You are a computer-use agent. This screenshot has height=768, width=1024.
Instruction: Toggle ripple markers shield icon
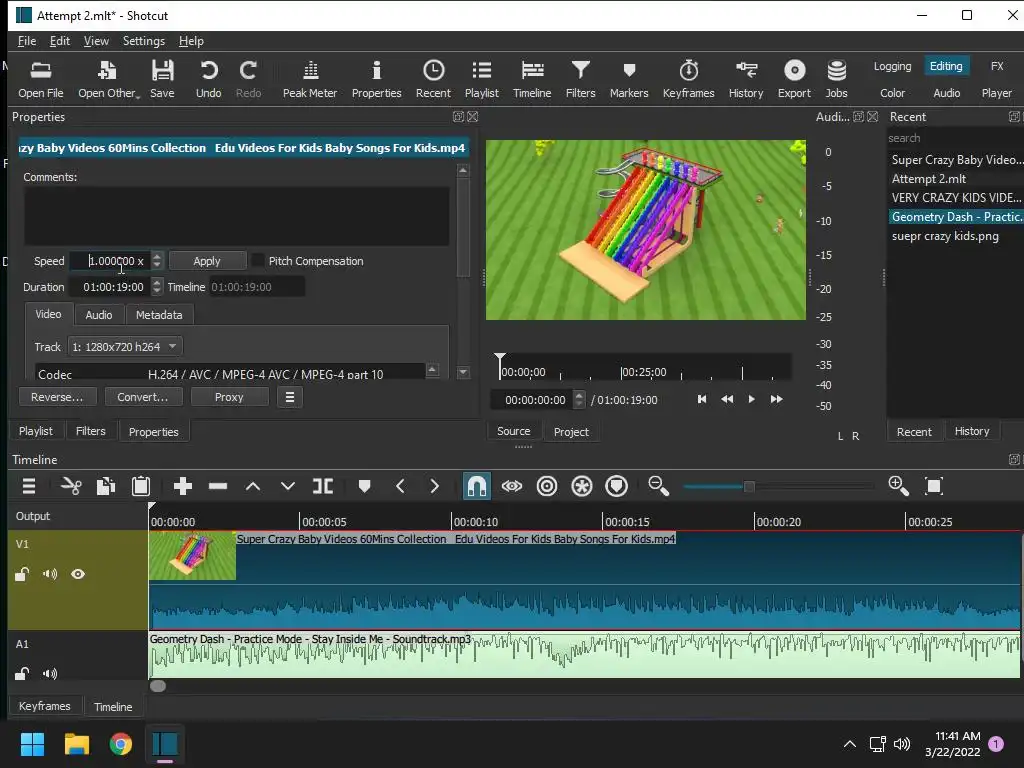pos(616,486)
